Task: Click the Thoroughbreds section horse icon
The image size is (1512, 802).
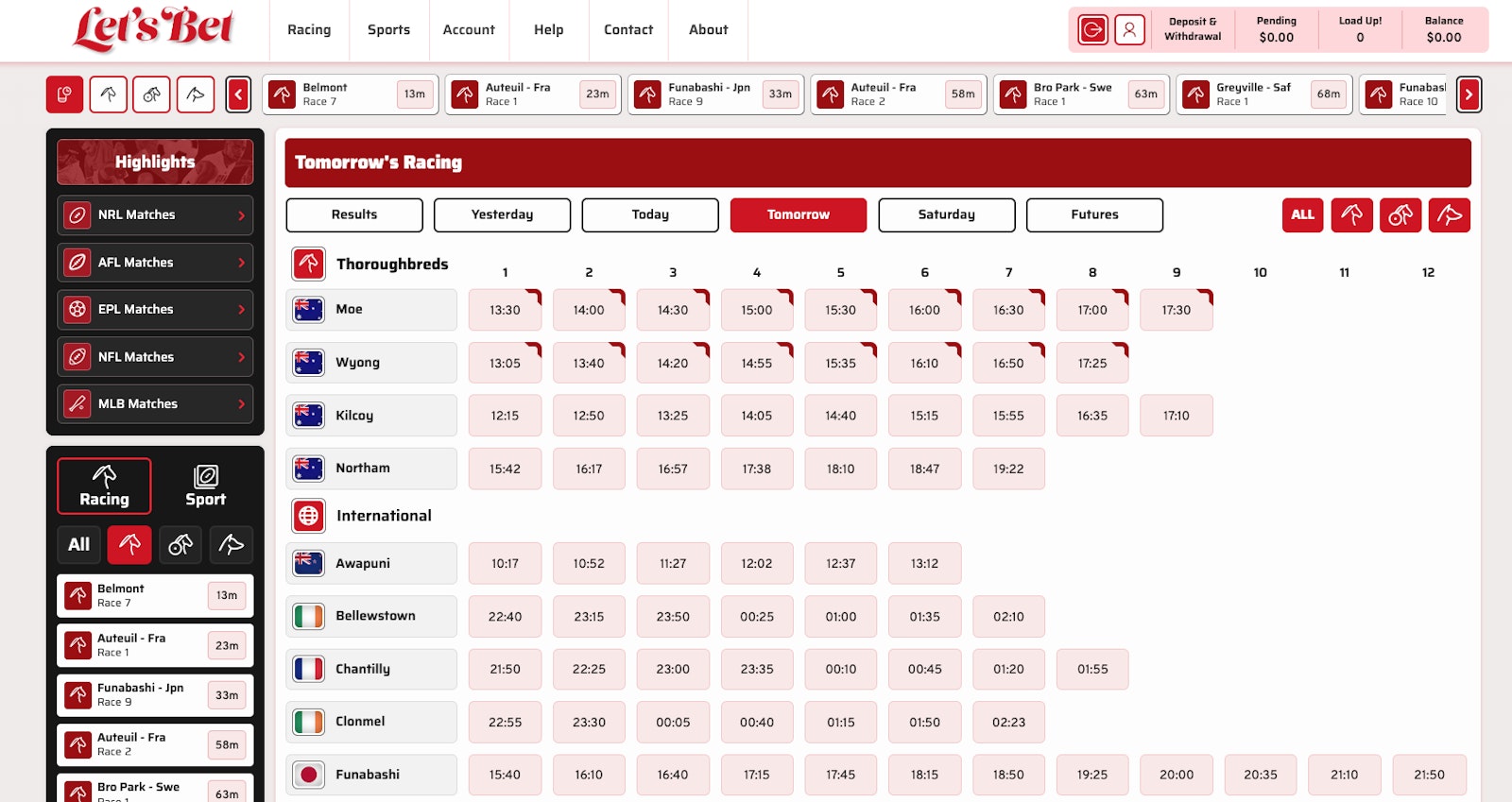Action: tap(308, 264)
